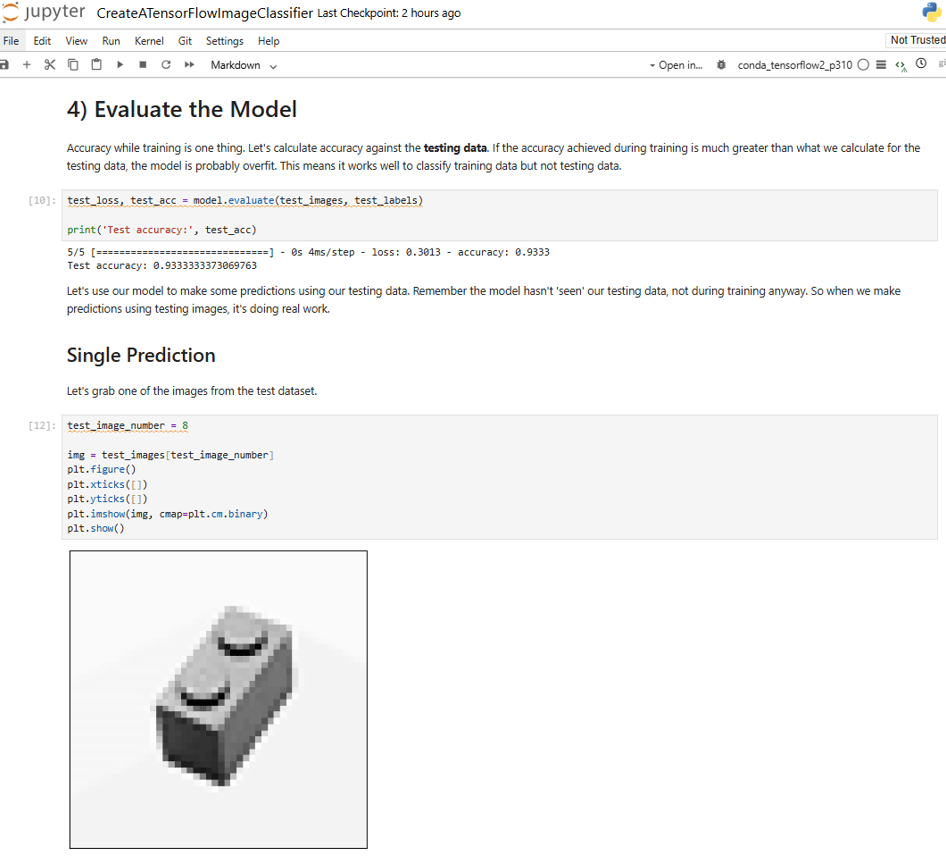The height and width of the screenshot is (856, 946).
Task: Click the plt.imshow code line
Action: coord(168,514)
